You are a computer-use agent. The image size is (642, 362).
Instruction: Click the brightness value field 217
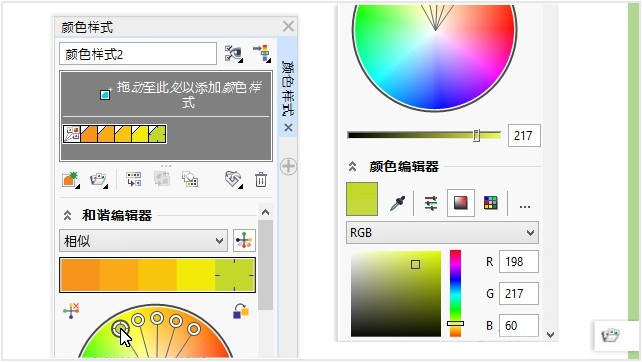(524, 135)
